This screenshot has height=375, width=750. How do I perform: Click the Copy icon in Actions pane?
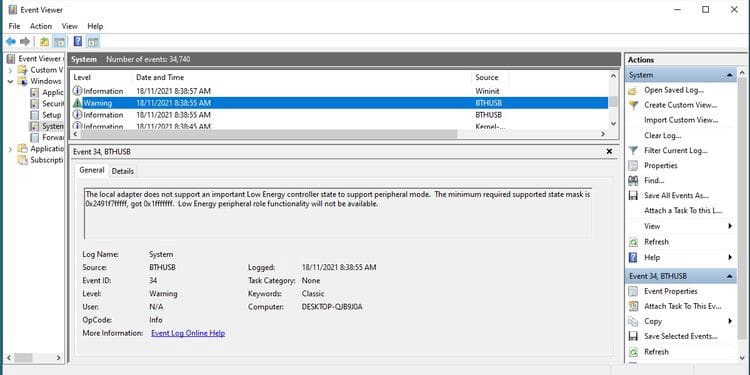click(633, 321)
